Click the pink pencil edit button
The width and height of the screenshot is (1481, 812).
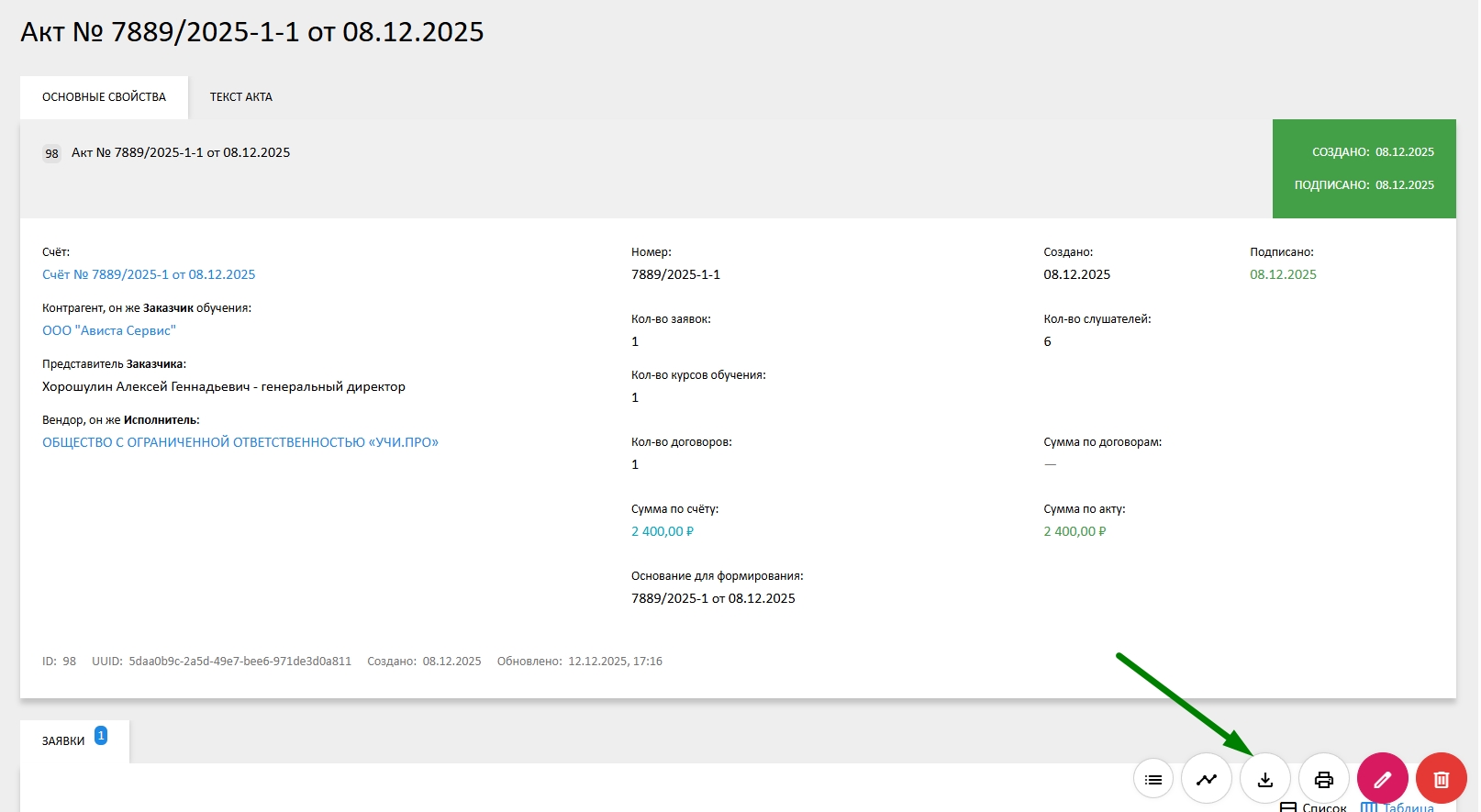[1382, 779]
